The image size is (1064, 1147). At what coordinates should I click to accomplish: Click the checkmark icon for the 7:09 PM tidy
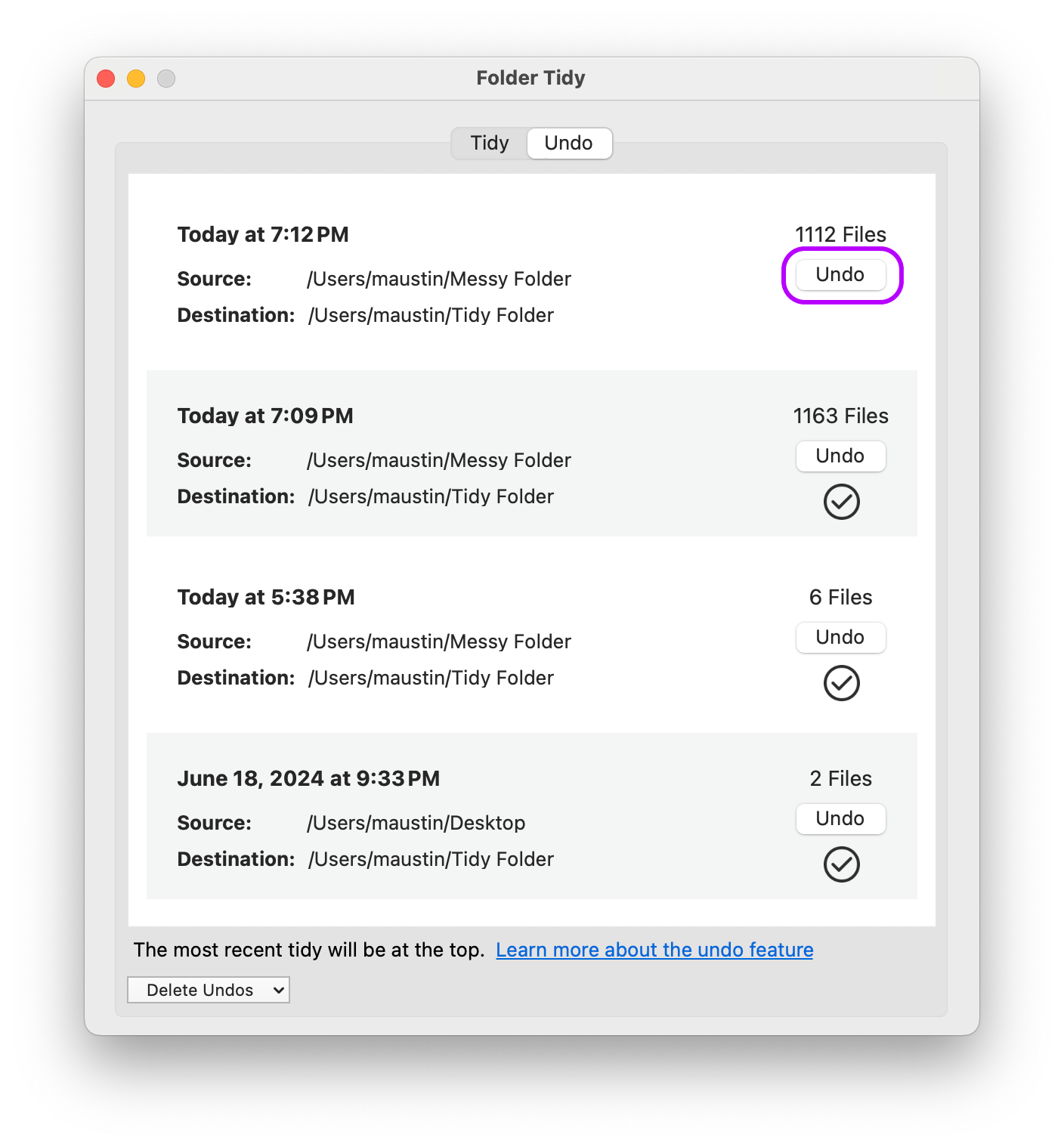click(x=841, y=502)
